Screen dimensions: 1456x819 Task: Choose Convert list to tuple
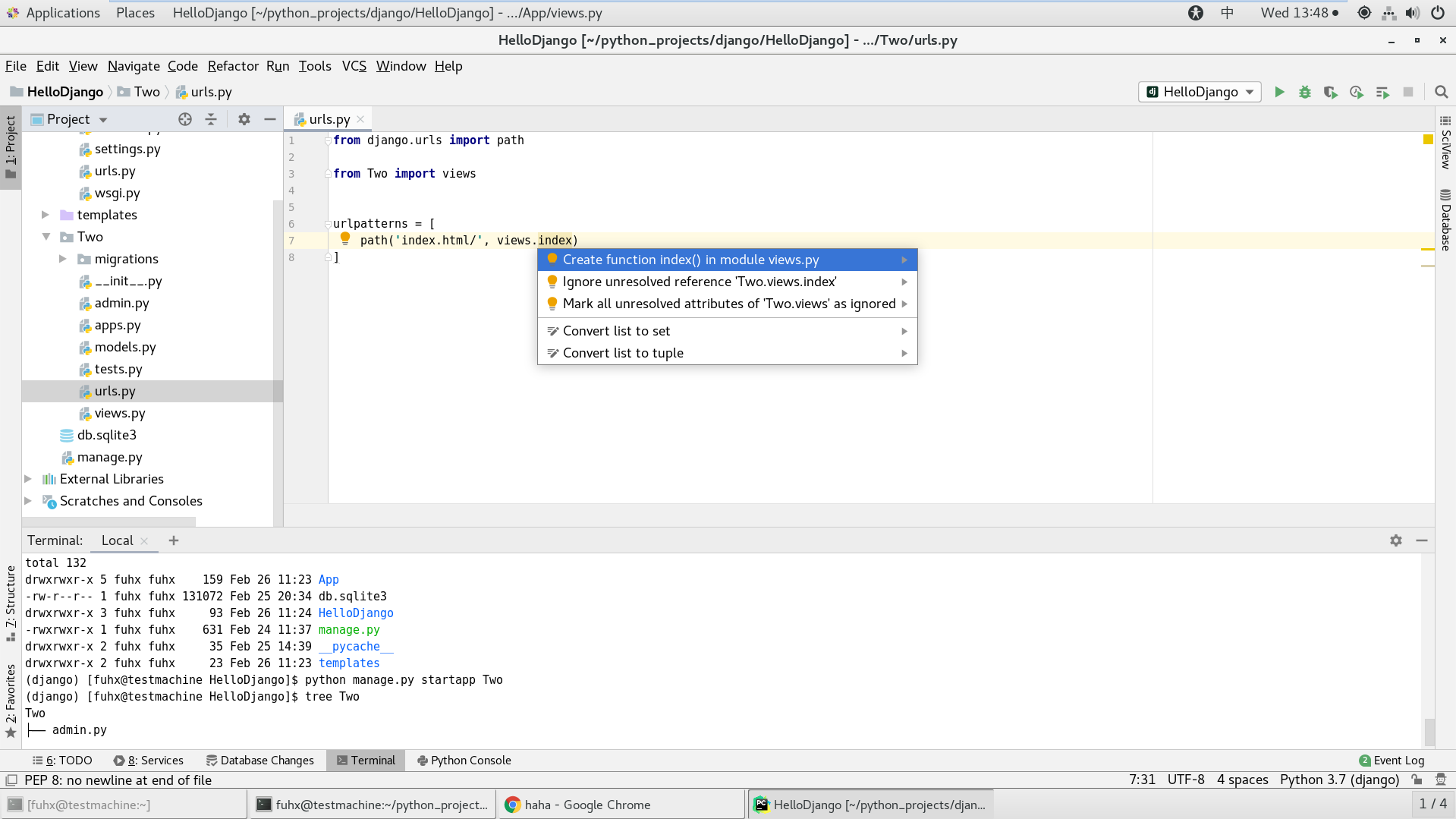(727, 353)
